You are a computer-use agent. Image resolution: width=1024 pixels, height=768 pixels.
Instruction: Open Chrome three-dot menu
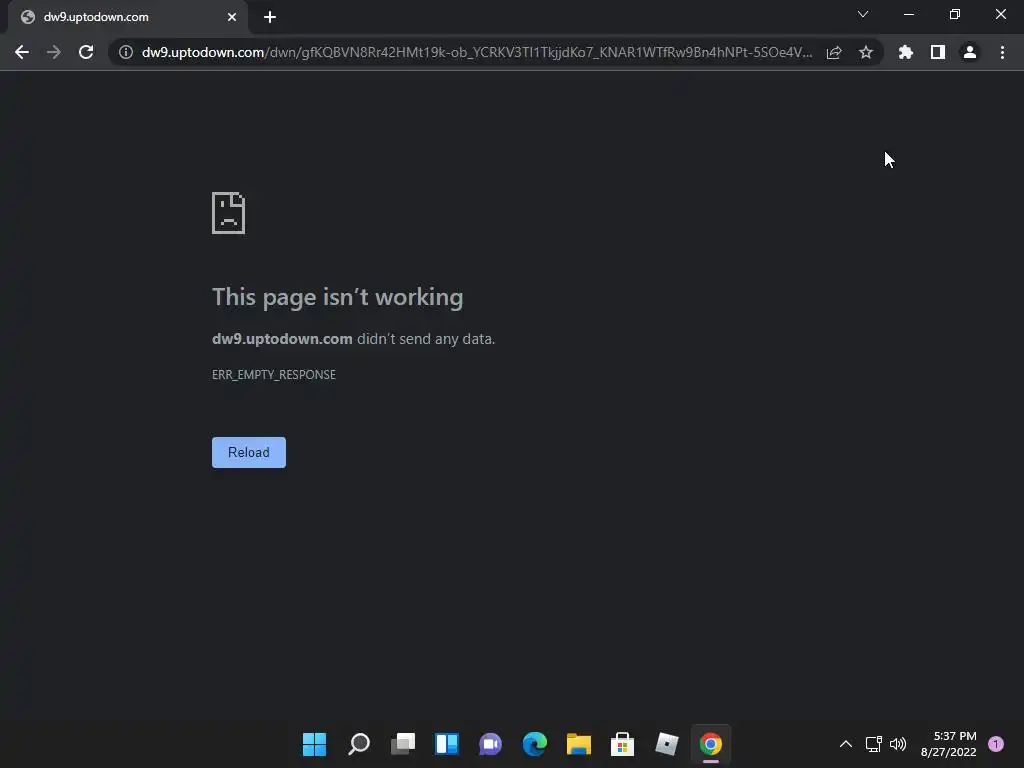point(1002,52)
